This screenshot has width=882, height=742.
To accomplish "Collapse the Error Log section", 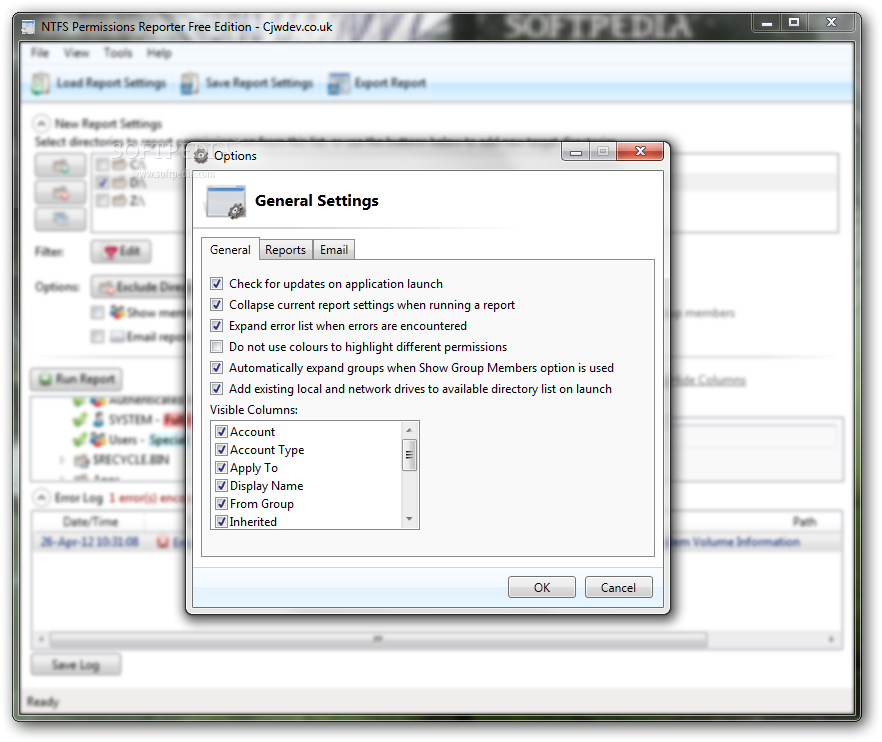I will [41, 498].
